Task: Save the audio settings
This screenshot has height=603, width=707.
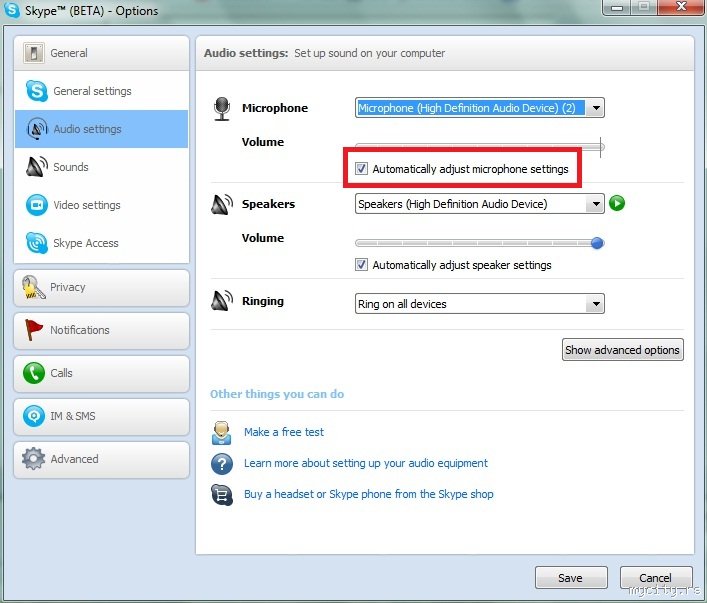Action: (571, 578)
